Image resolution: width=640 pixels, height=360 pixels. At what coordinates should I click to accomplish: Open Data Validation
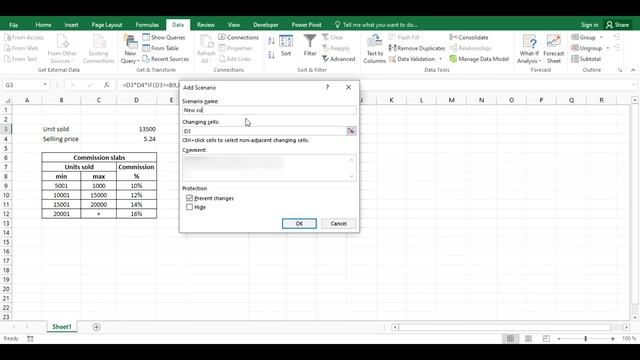[x=412, y=59]
